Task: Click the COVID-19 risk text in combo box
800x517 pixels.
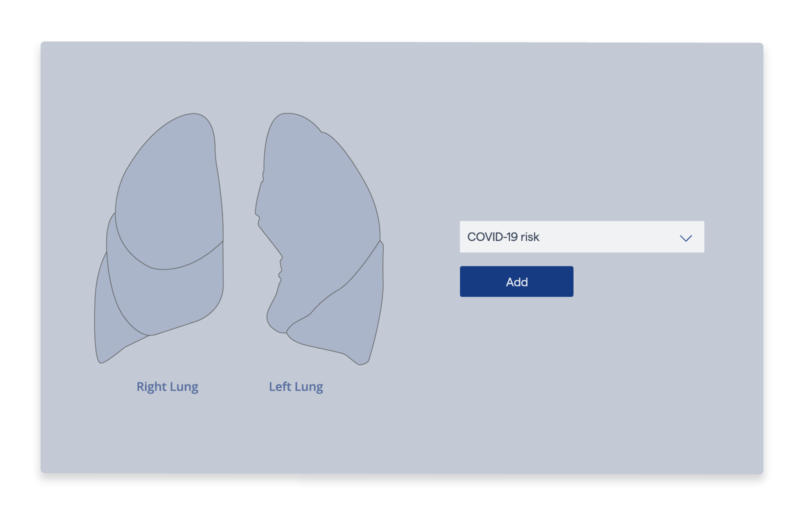Action: [503, 237]
